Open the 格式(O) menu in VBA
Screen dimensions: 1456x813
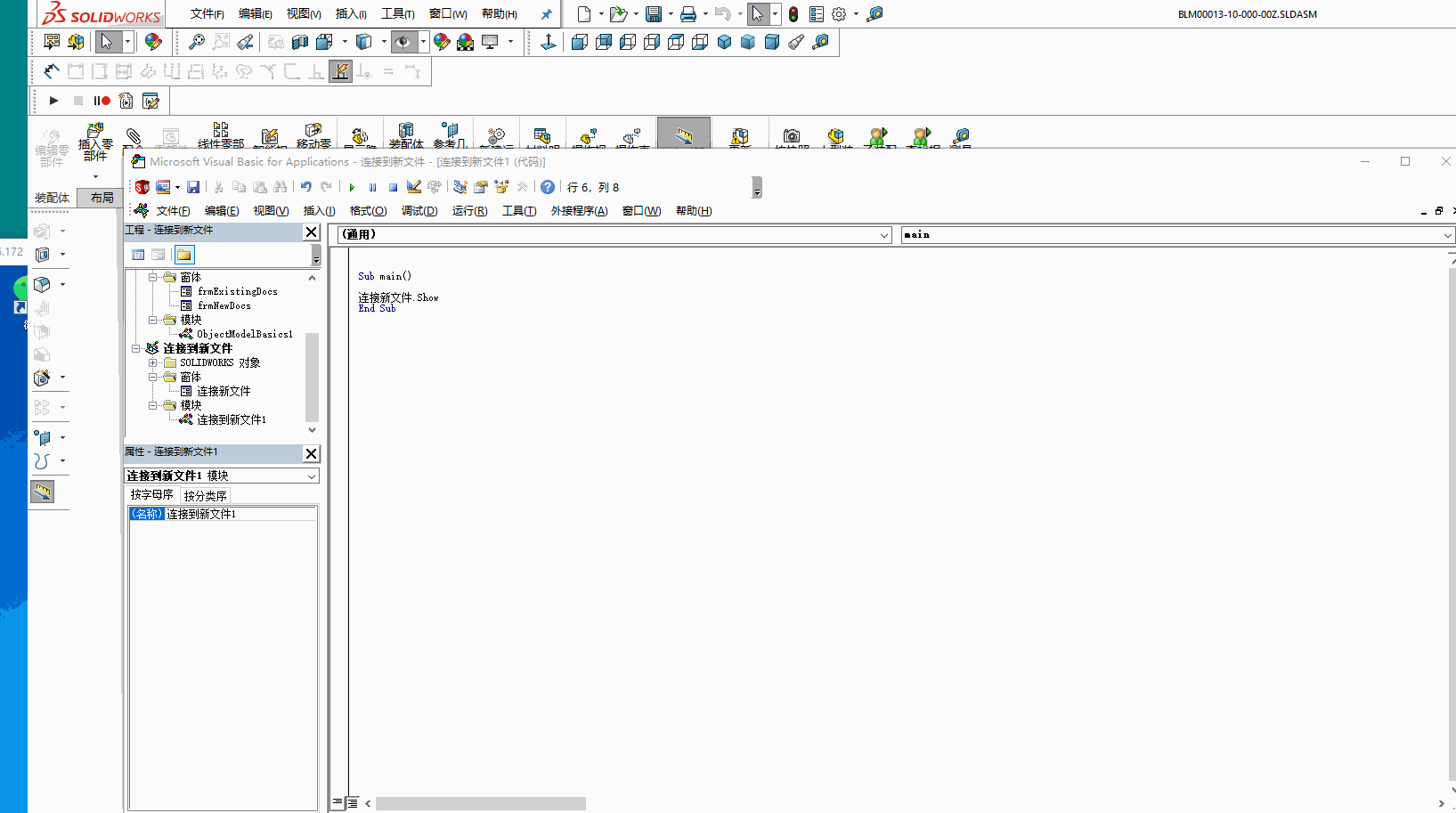point(368,211)
